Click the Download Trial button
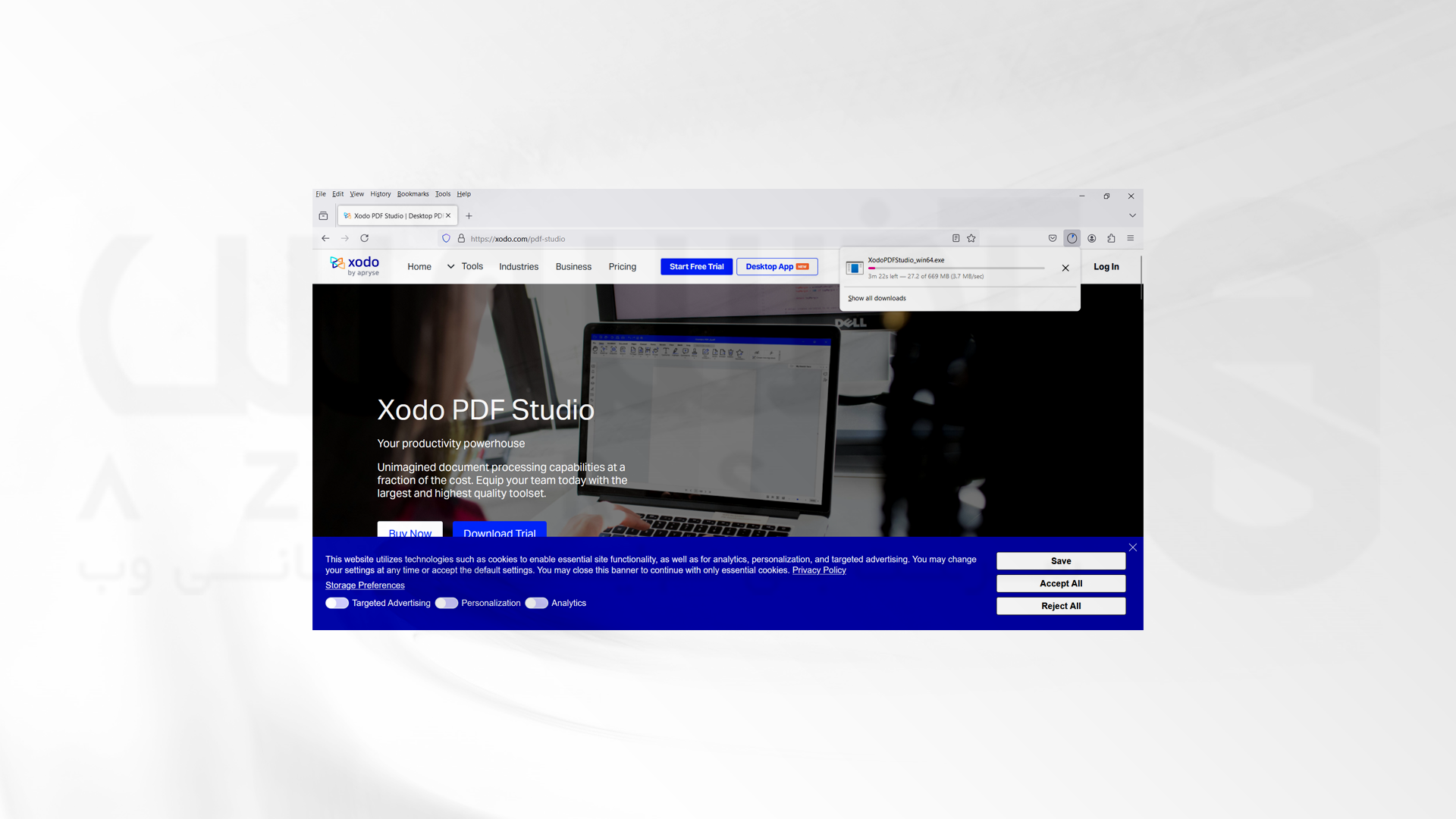This screenshot has width=1456, height=819. pos(500,530)
